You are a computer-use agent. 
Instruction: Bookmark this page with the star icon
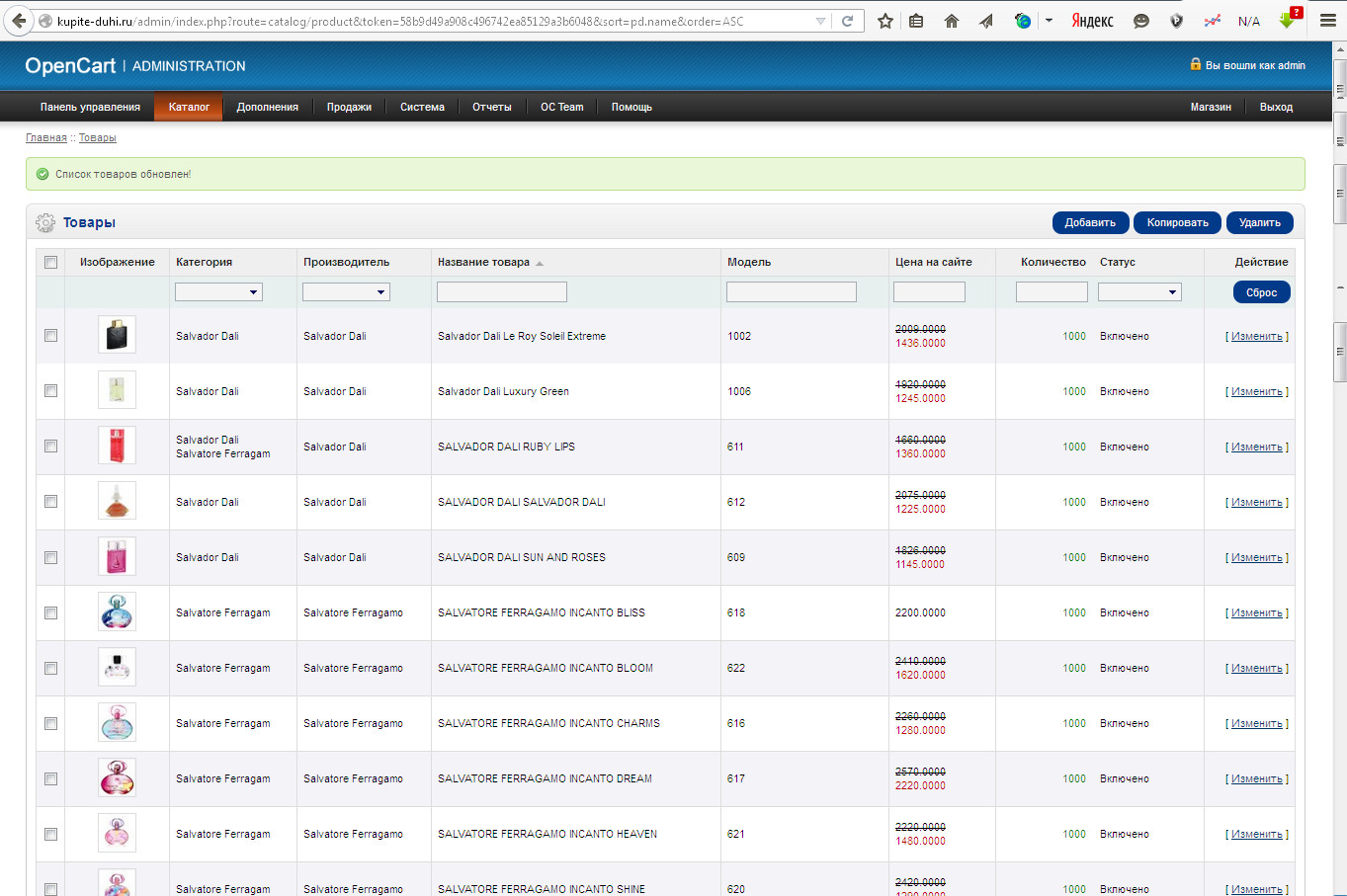click(885, 21)
